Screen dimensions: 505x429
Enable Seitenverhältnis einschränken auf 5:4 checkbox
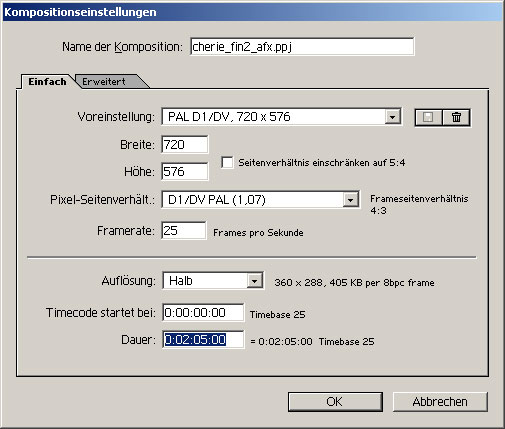click(x=227, y=163)
